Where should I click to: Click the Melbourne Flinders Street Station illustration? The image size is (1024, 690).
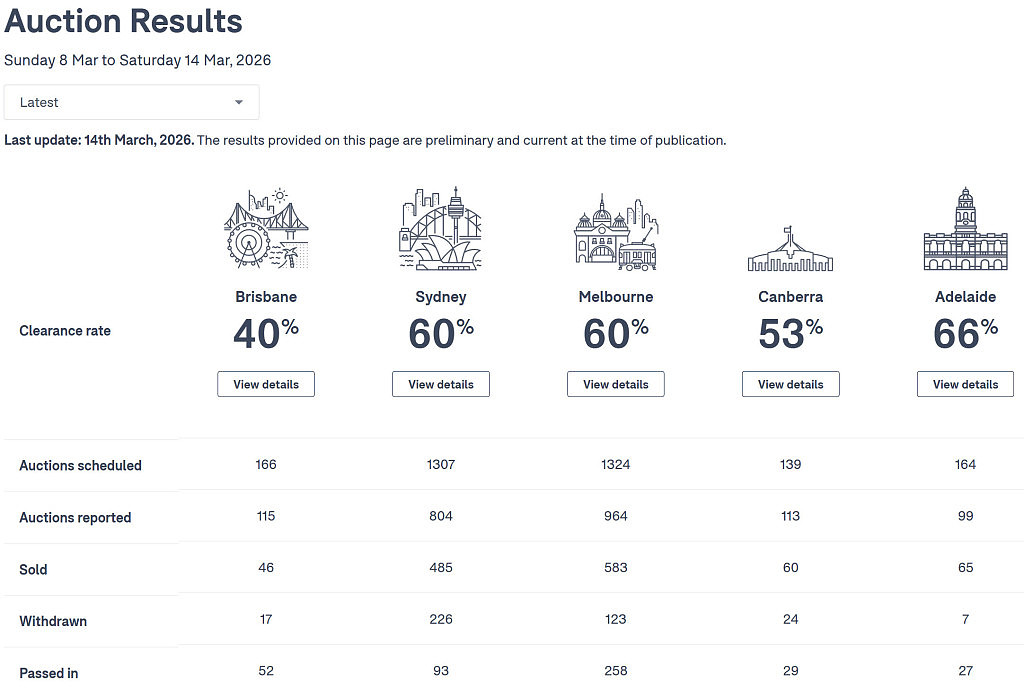[616, 232]
